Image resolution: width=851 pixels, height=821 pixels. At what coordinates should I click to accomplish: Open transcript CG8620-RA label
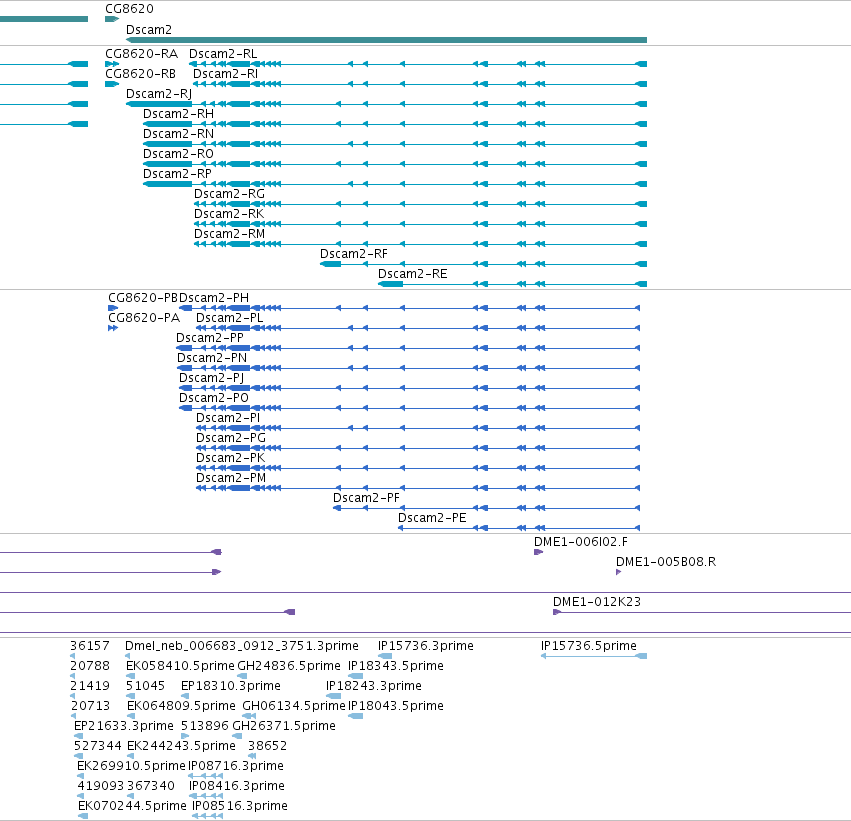coord(141,54)
